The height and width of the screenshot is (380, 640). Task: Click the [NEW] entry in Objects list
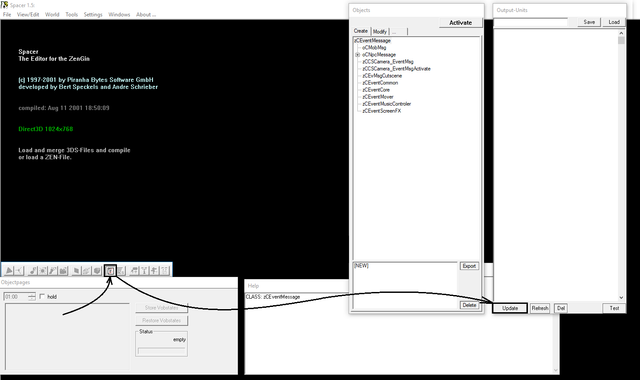click(x=361, y=266)
